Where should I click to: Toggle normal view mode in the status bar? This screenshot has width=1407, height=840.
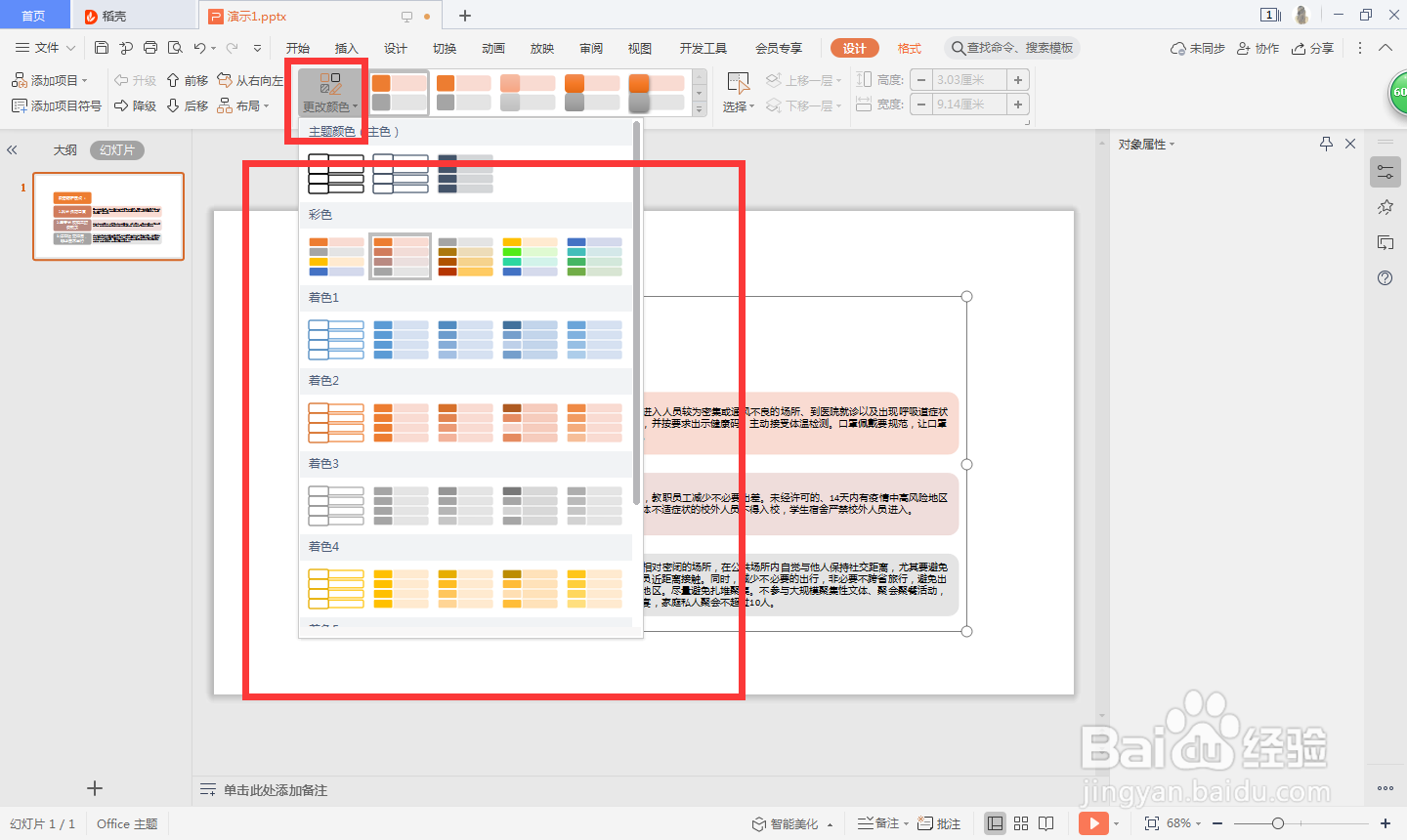point(995,823)
